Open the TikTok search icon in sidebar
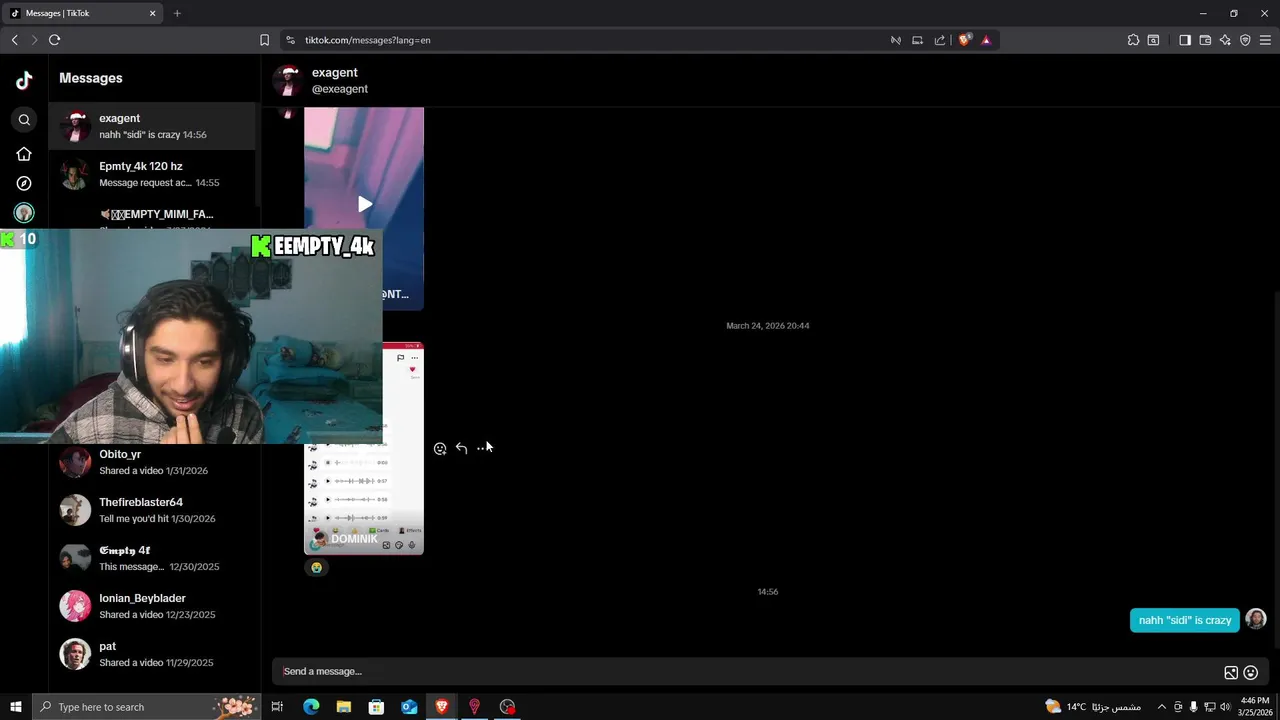1280x720 pixels. coord(24,120)
